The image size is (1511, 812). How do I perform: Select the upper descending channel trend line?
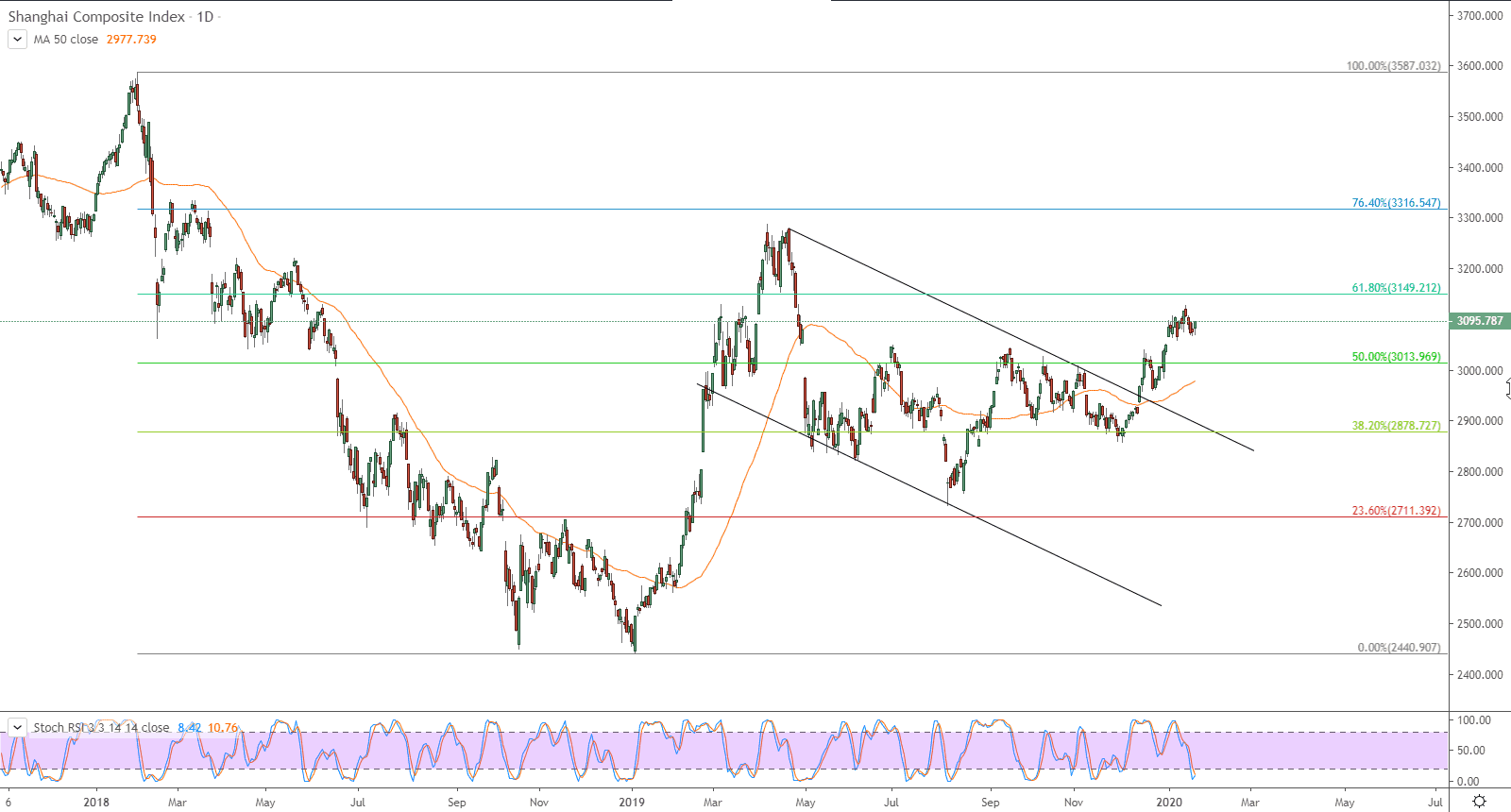(x=1021, y=340)
